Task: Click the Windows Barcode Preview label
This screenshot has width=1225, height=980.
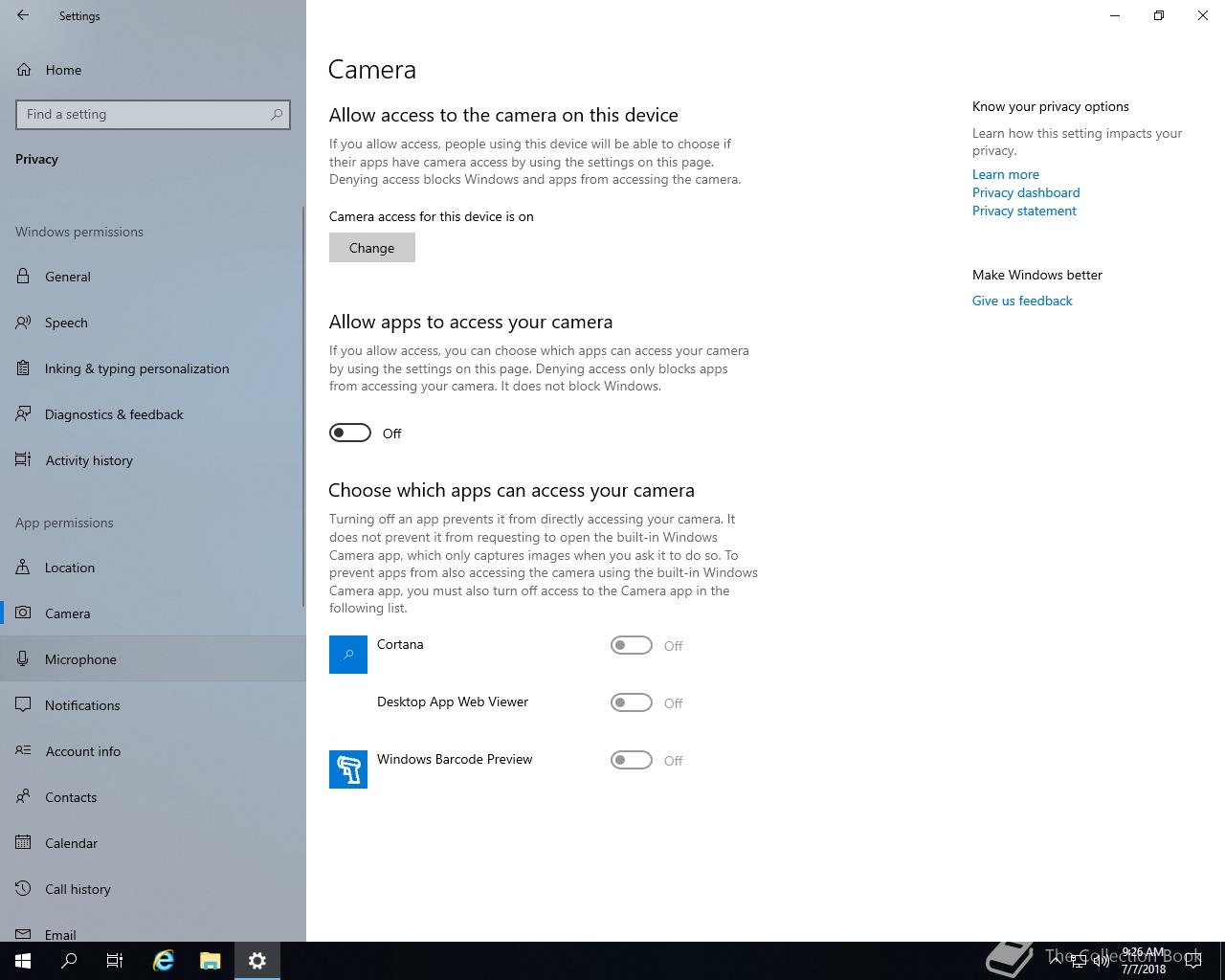Action: [455, 759]
